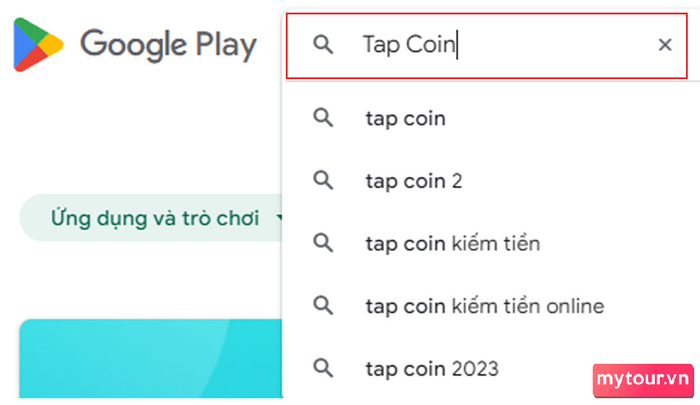Clear the search text with the X button
Viewport: 700px width, 405px height.
(x=665, y=45)
